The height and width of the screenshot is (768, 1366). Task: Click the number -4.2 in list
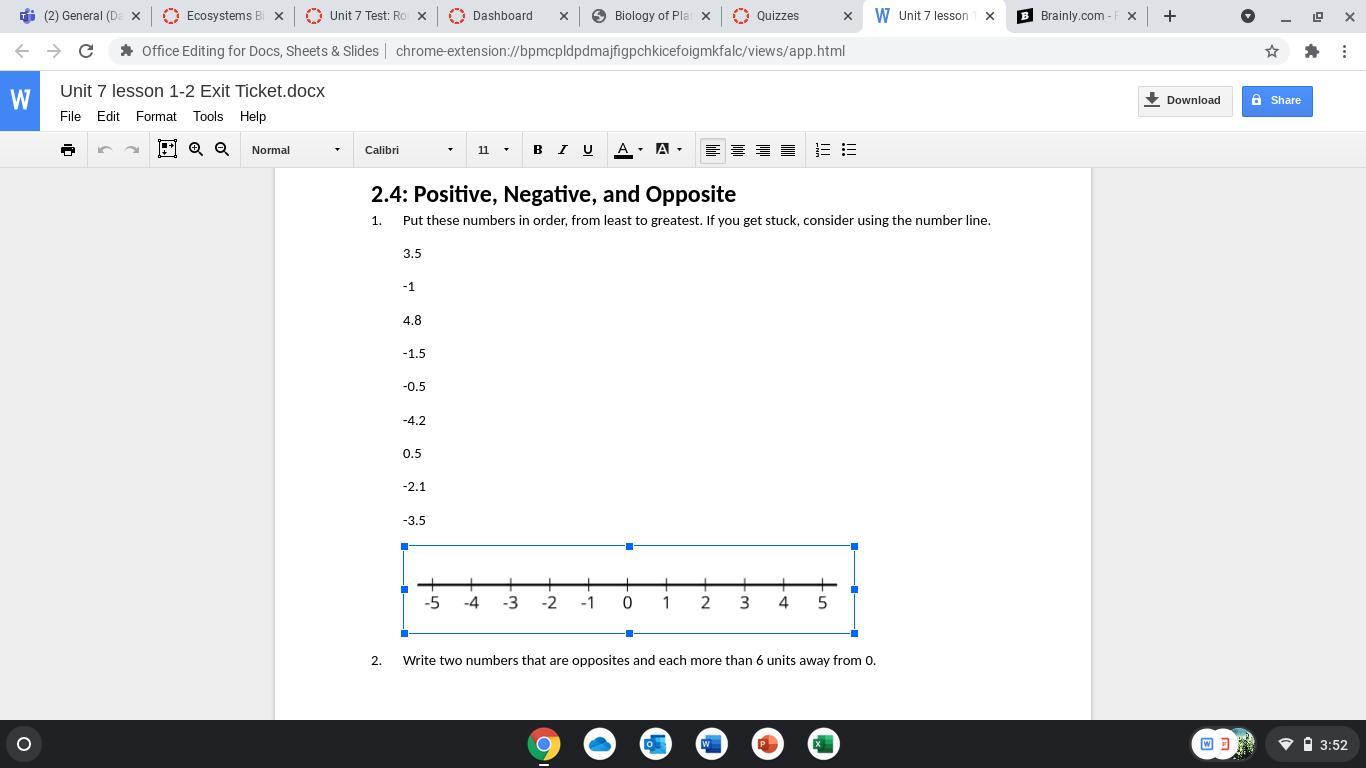414,420
